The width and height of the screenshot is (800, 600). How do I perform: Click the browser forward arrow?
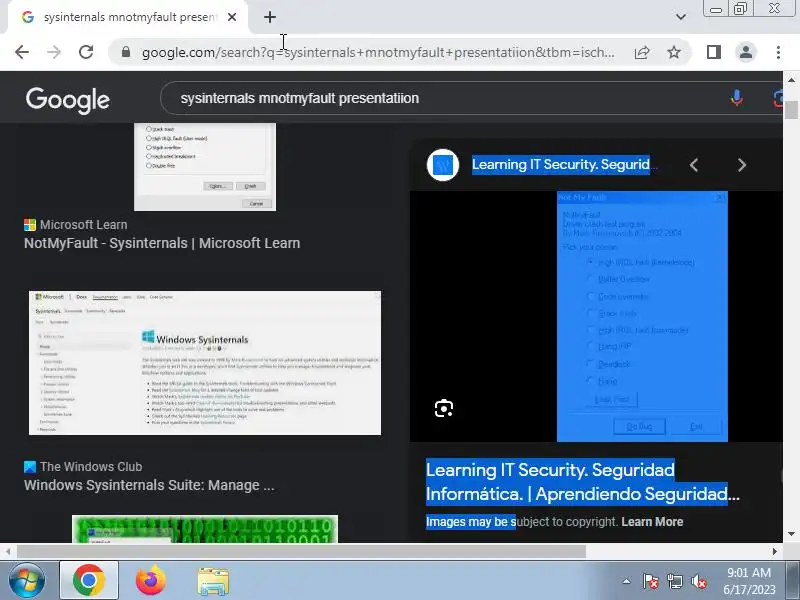tap(54, 52)
